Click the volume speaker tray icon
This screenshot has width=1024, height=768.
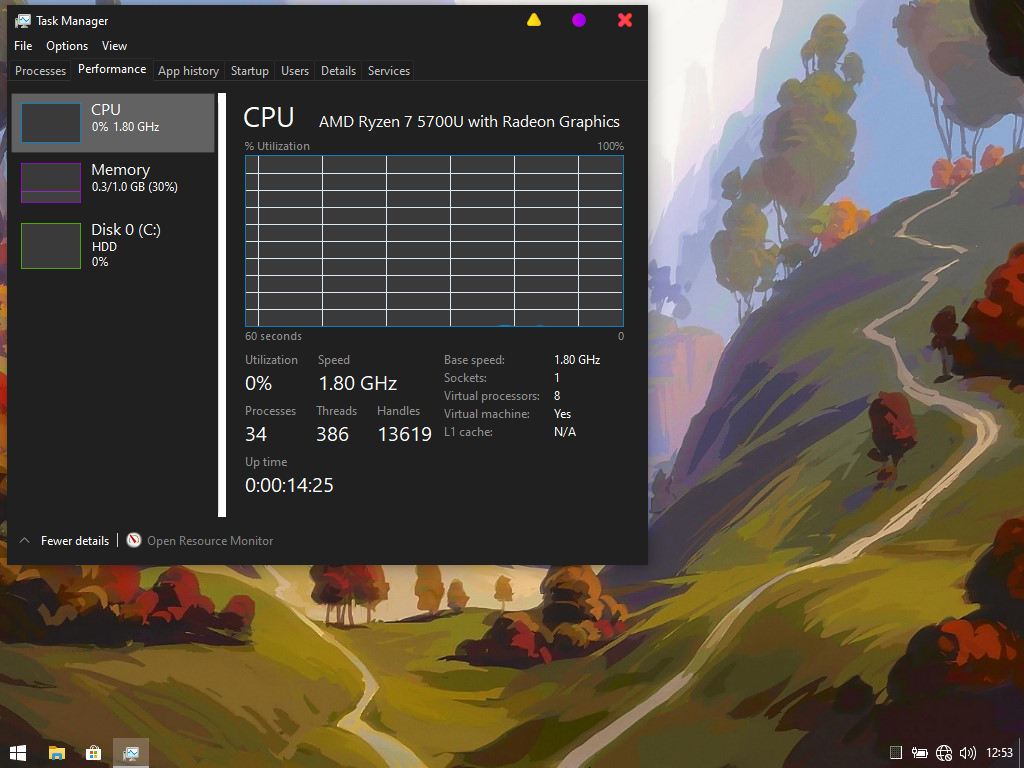pyautogui.click(x=968, y=753)
